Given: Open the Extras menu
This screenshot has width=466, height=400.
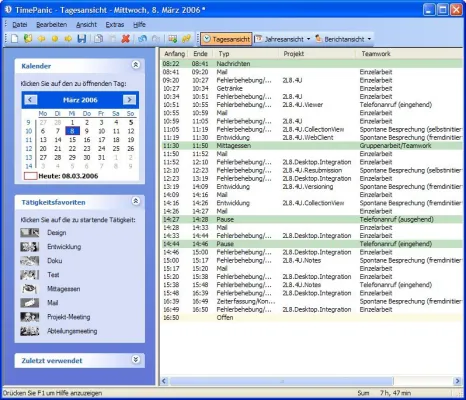Looking at the screenshot, I should coord(115,25).
